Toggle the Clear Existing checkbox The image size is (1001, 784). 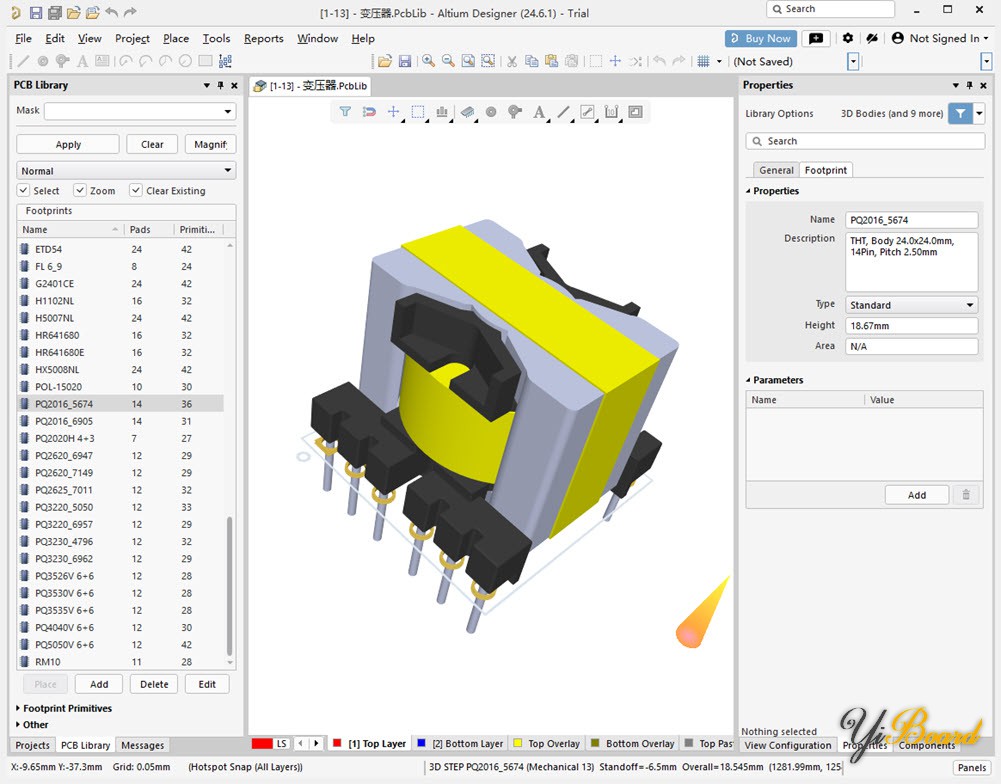point(135,190)
